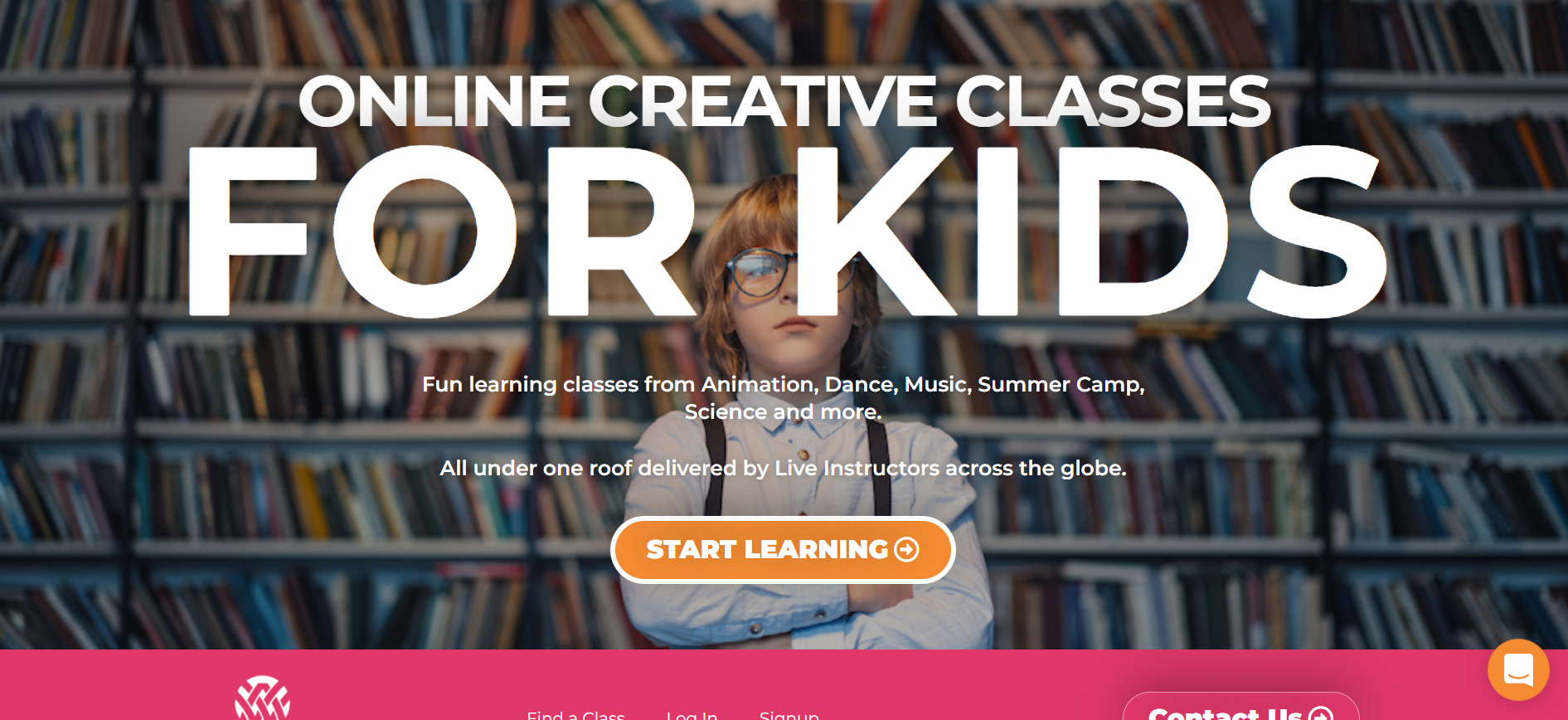1568x720 pixels.
Task: Click the word ONLINE in the headline
Action: point(434,101)
